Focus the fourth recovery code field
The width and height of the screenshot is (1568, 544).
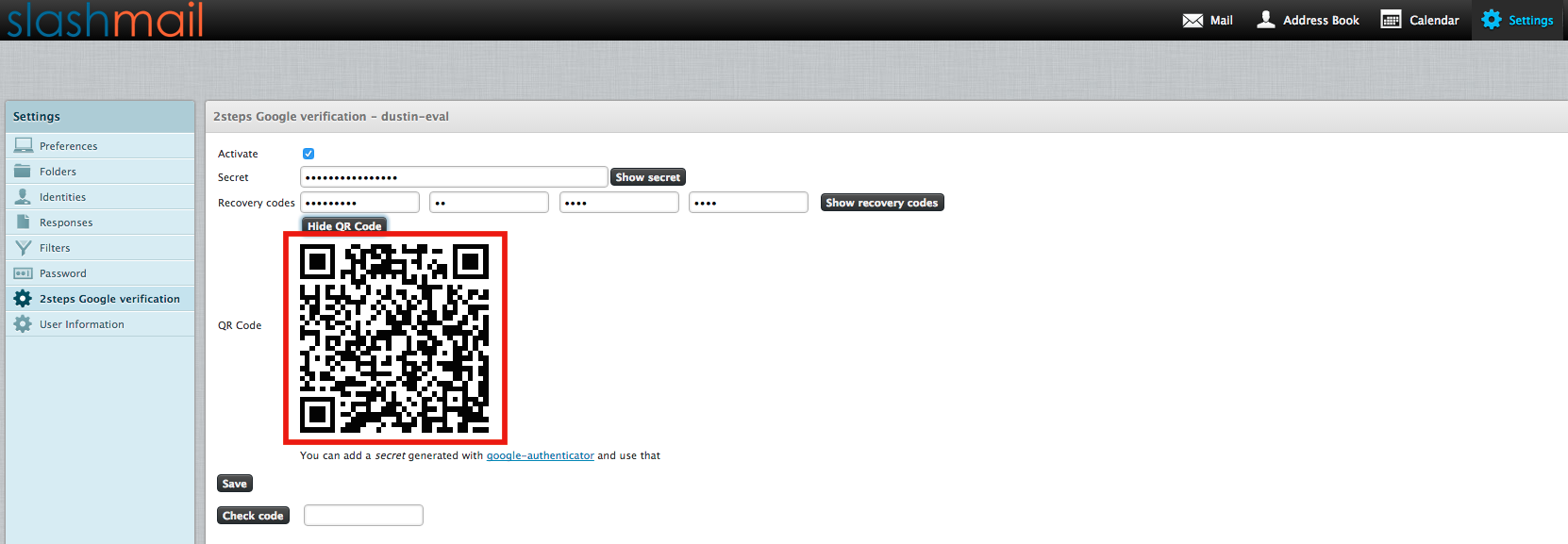[748, 203]
